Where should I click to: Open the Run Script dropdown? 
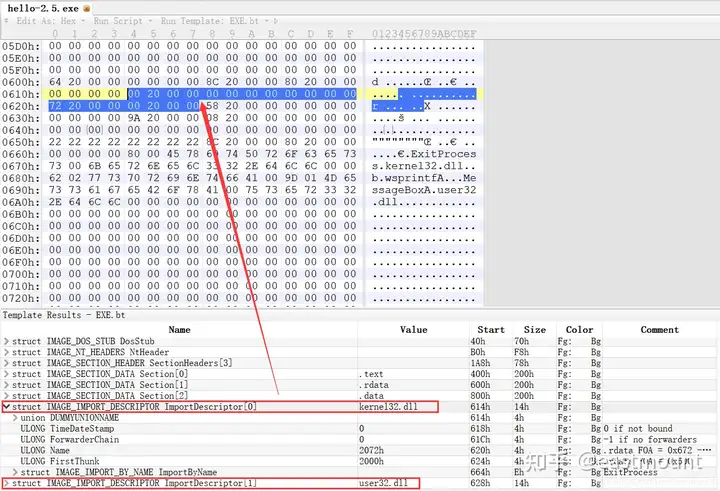(123, 21)
